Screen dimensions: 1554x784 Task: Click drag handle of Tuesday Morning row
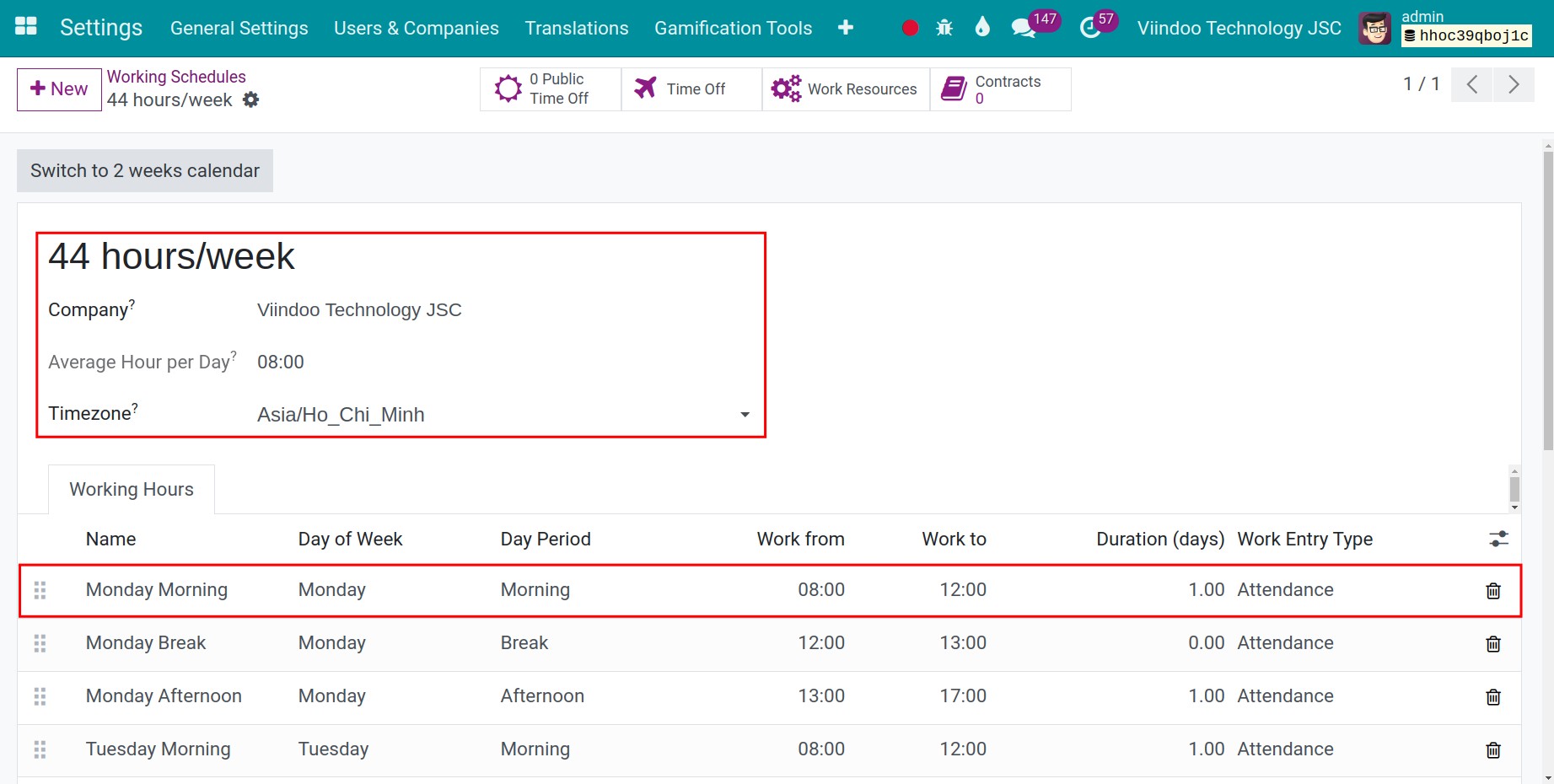[x=40, y=749]
